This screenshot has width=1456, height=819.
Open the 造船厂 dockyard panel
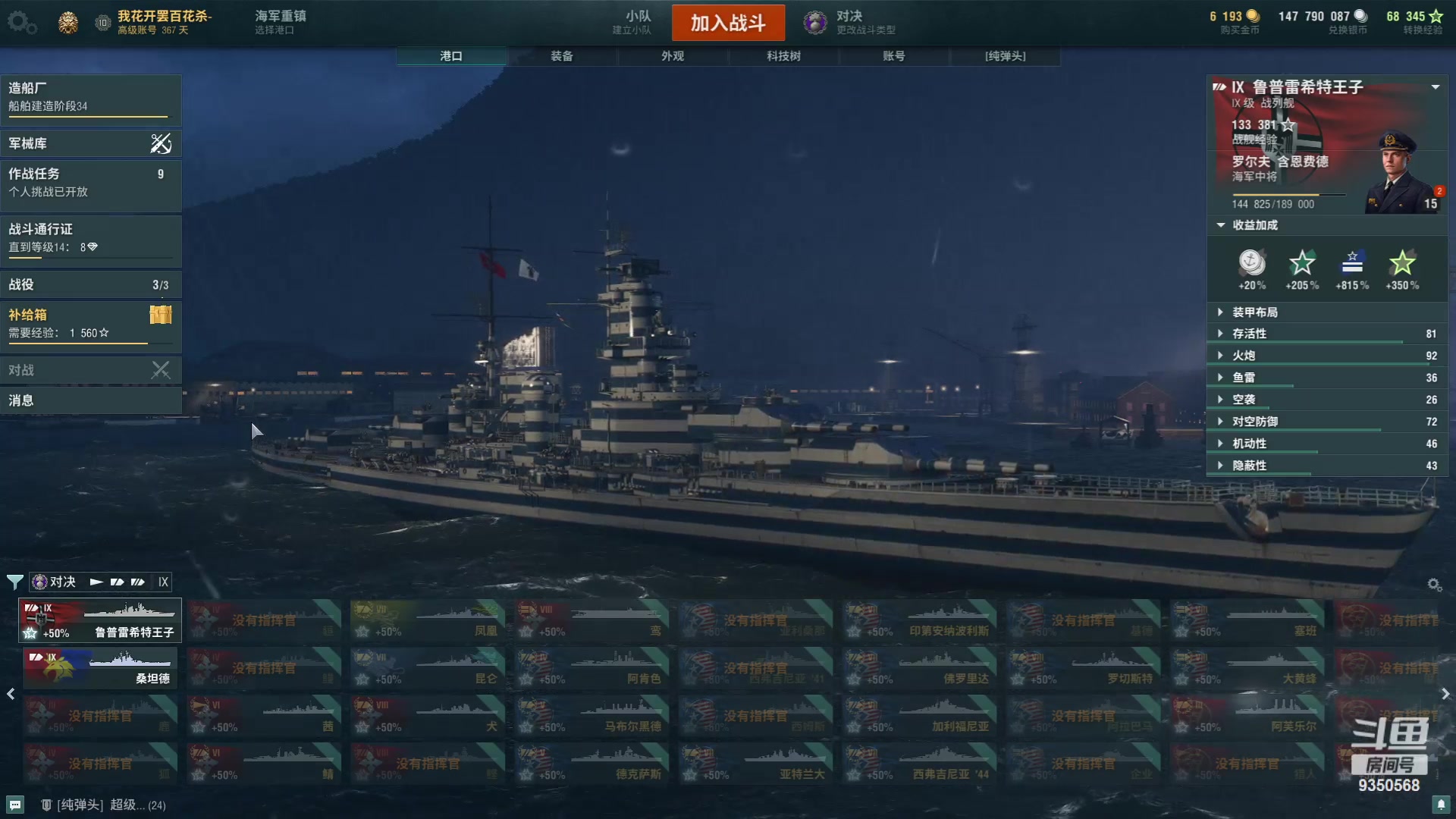(x=91, y=98)
